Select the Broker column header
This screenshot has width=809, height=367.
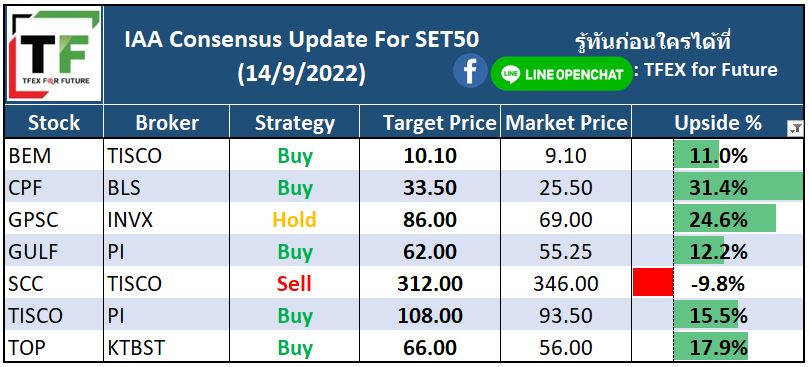(x=167, y=123)
